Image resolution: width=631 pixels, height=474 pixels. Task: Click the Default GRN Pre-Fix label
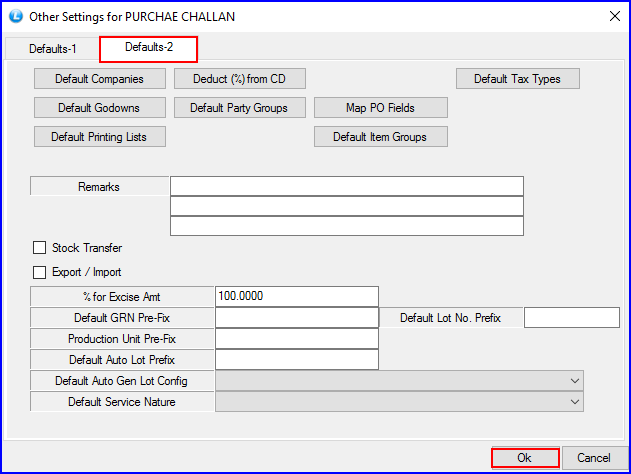122,318
